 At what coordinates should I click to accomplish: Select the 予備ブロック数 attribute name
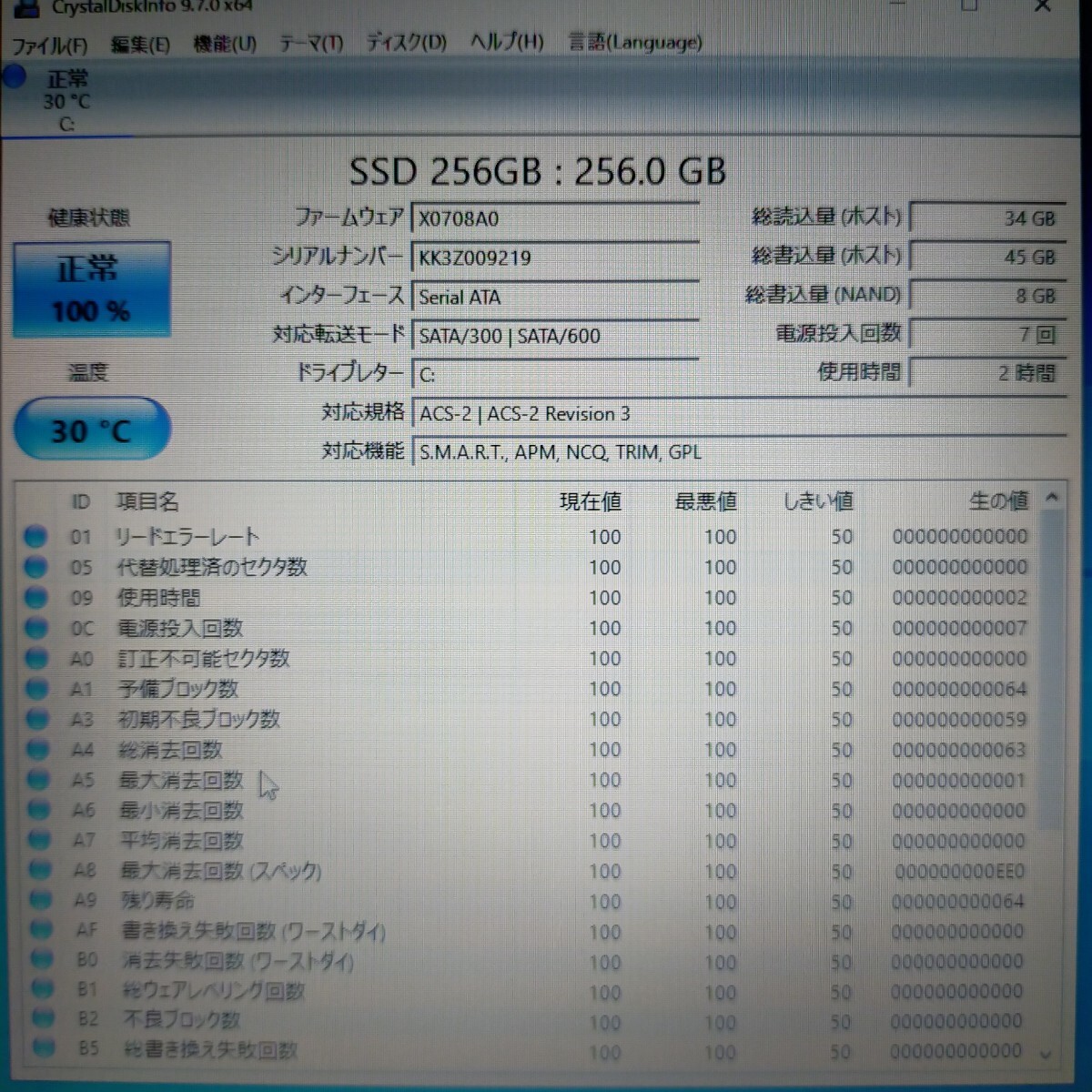click(178, 689)
